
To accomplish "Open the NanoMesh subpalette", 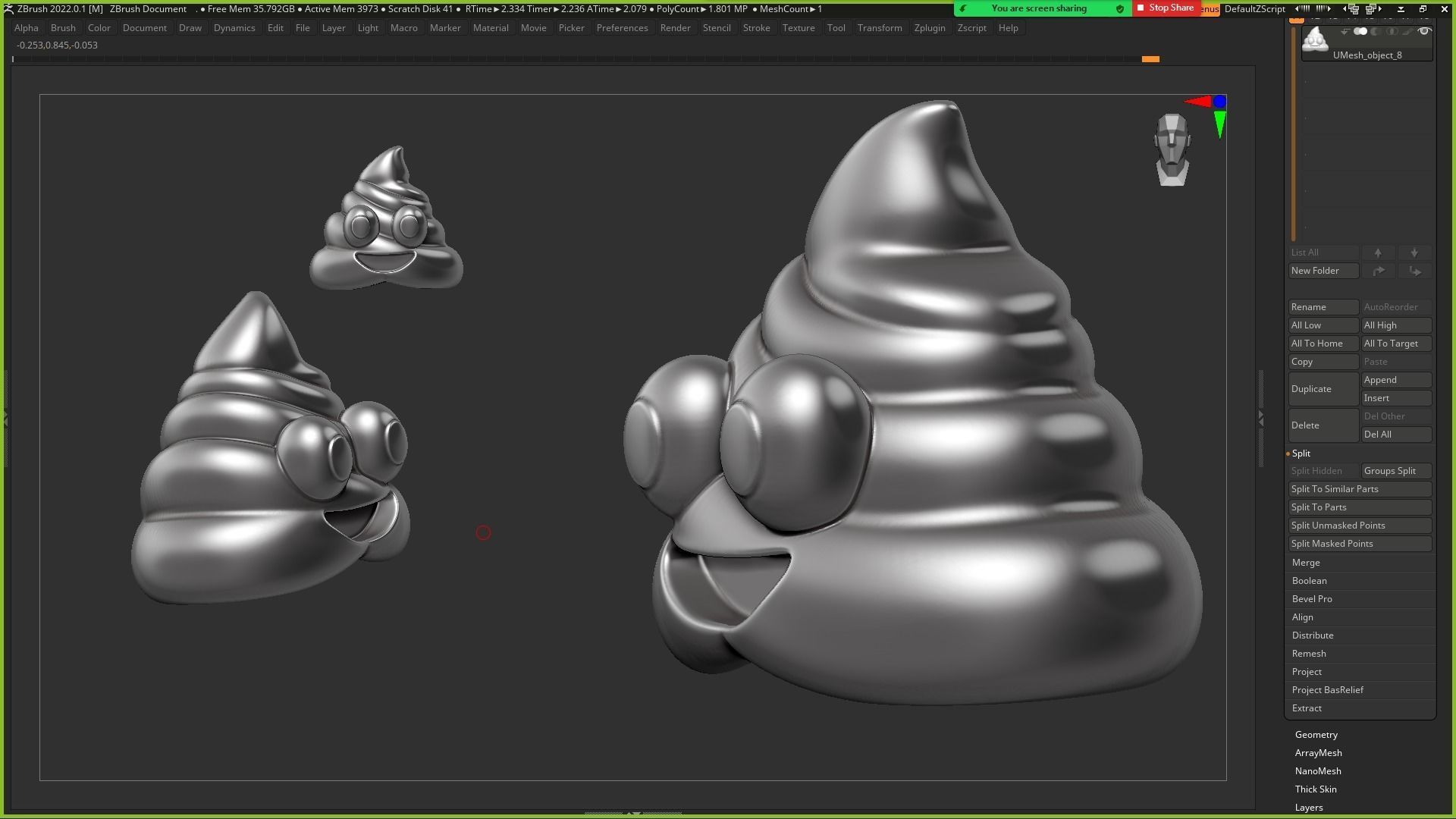I will (1318, 771).
